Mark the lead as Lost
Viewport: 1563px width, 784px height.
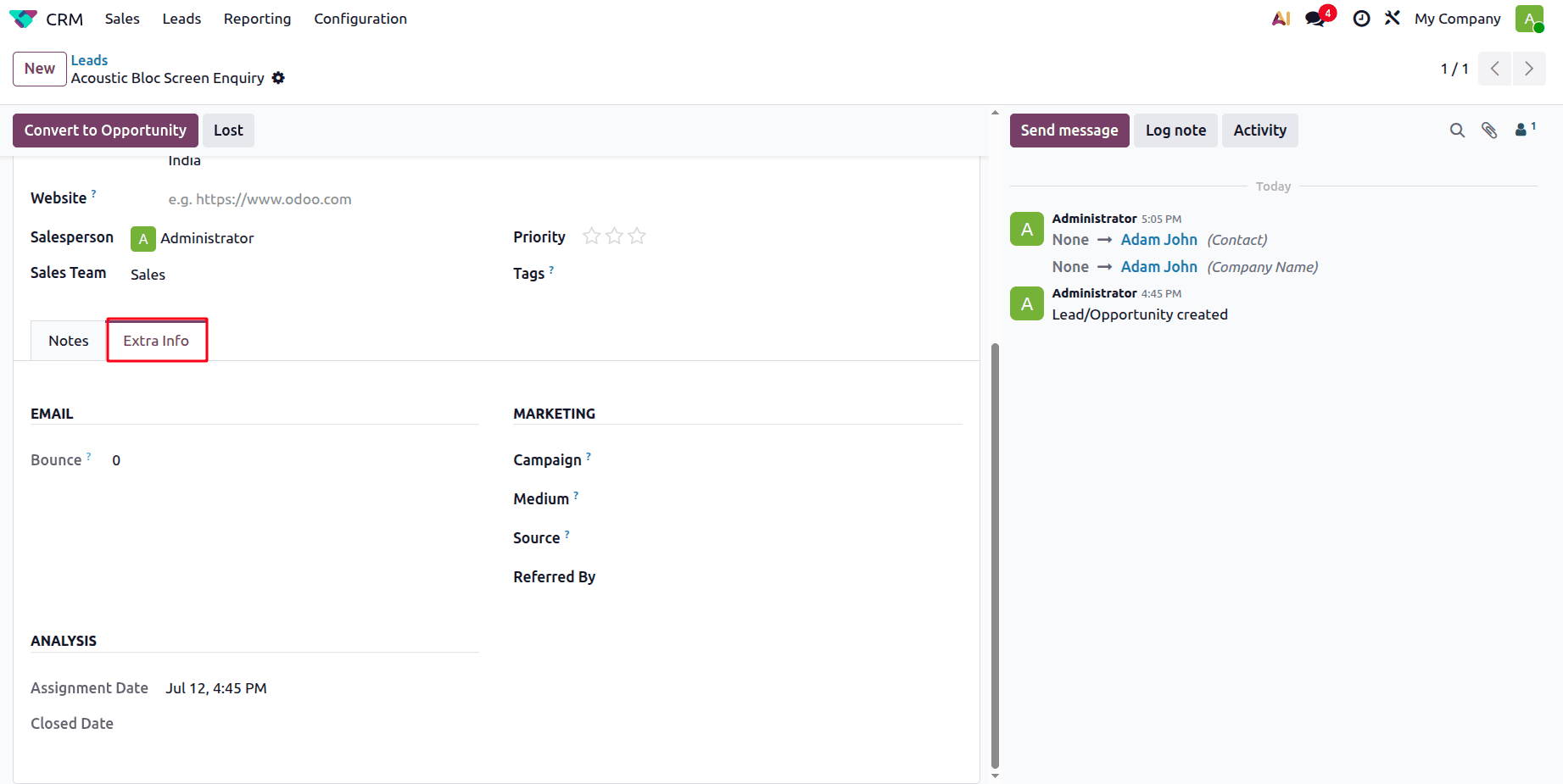228,131
